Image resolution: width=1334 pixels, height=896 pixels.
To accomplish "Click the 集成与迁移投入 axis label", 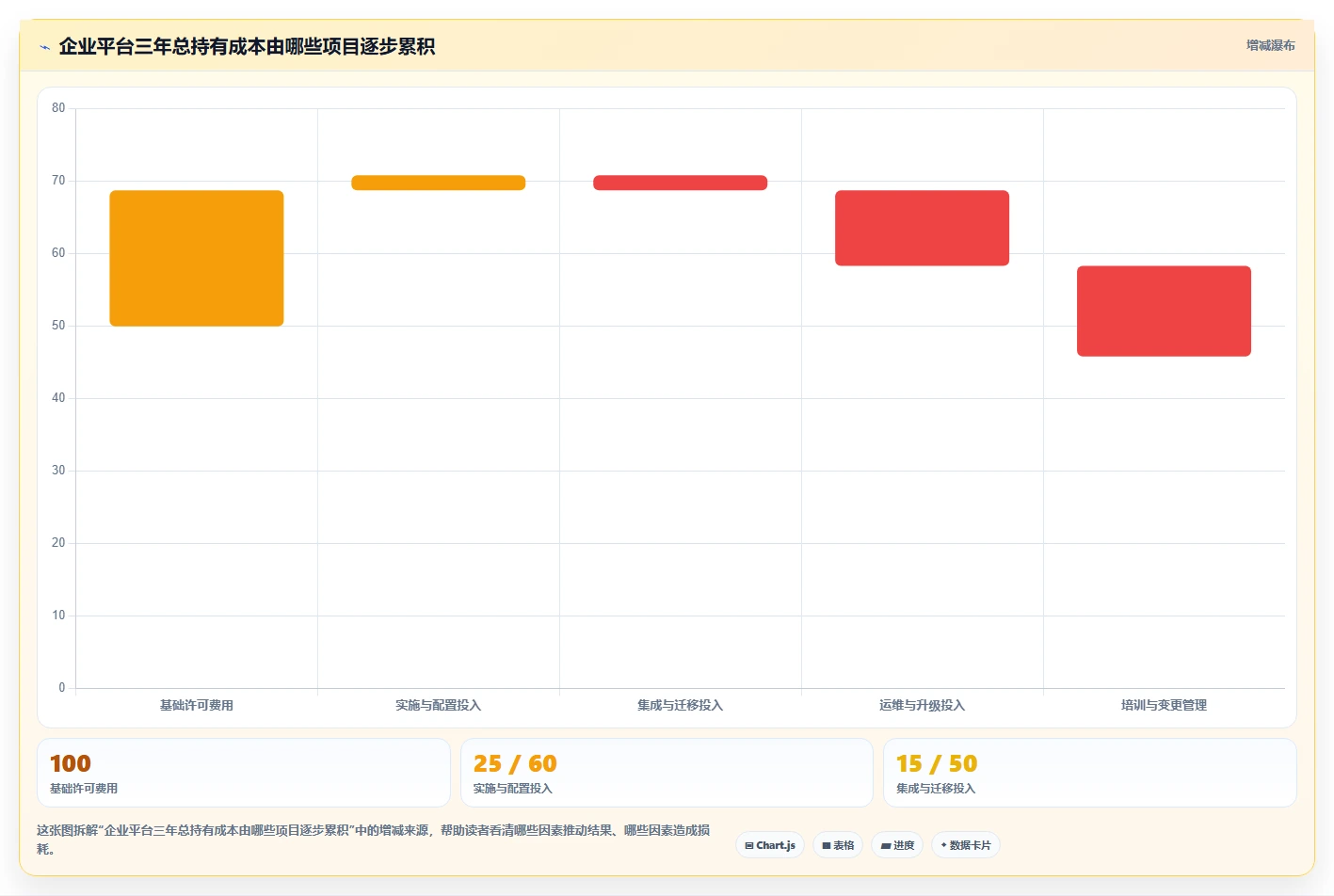I will 681,705.
